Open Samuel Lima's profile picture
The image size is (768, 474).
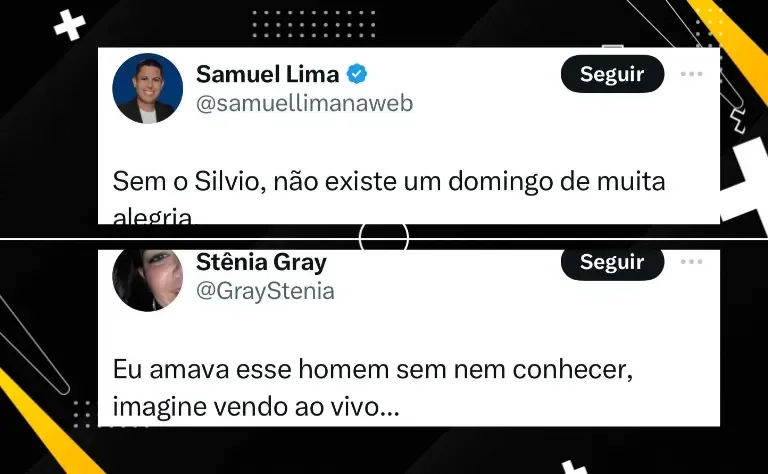tap(147, 88)
